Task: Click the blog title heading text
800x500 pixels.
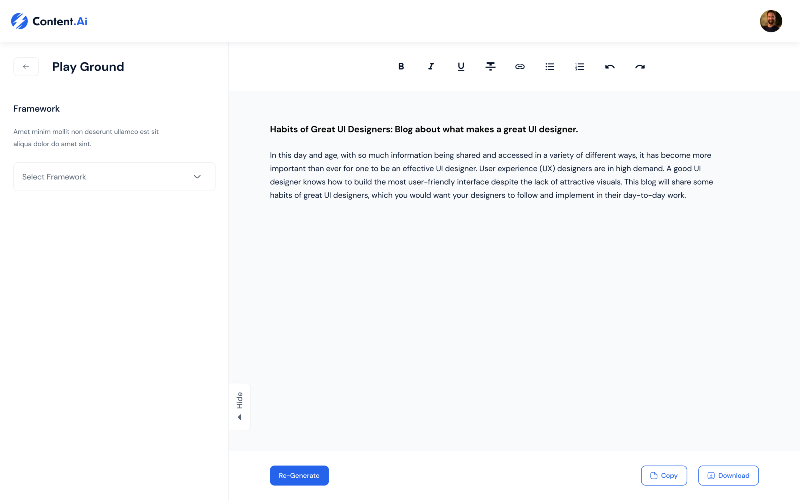Action: click(423, 130)
